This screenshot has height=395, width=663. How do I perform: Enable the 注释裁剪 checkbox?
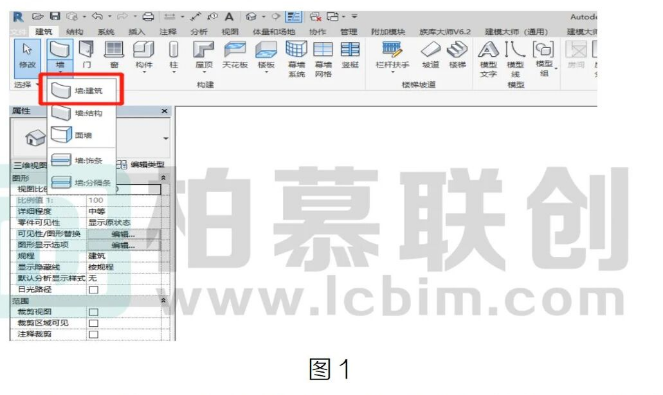[x=93, y=334]
